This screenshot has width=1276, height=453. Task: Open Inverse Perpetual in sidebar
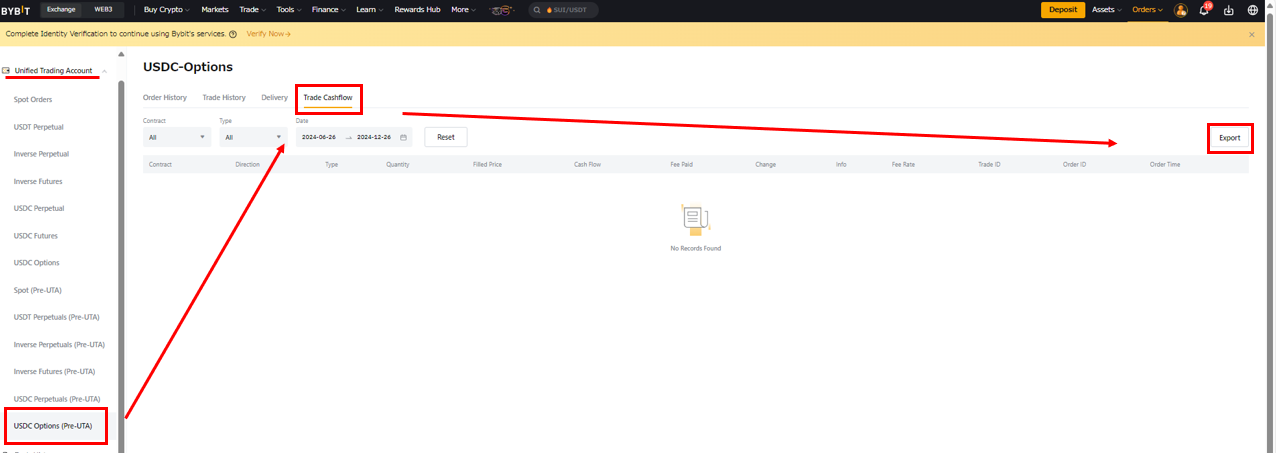pyautogui.click(x=41, y=154)
